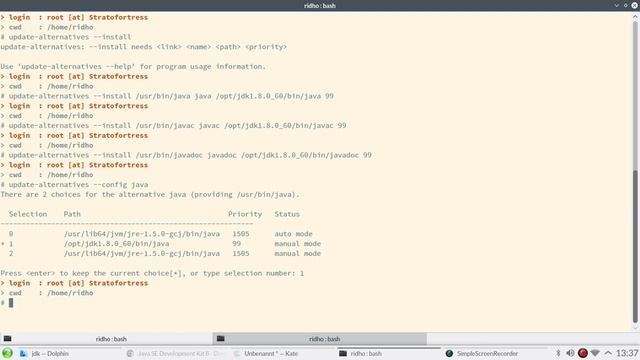The image size is (640, 360).
Task: Click the red recording tray icon
Action: point(582,353)
